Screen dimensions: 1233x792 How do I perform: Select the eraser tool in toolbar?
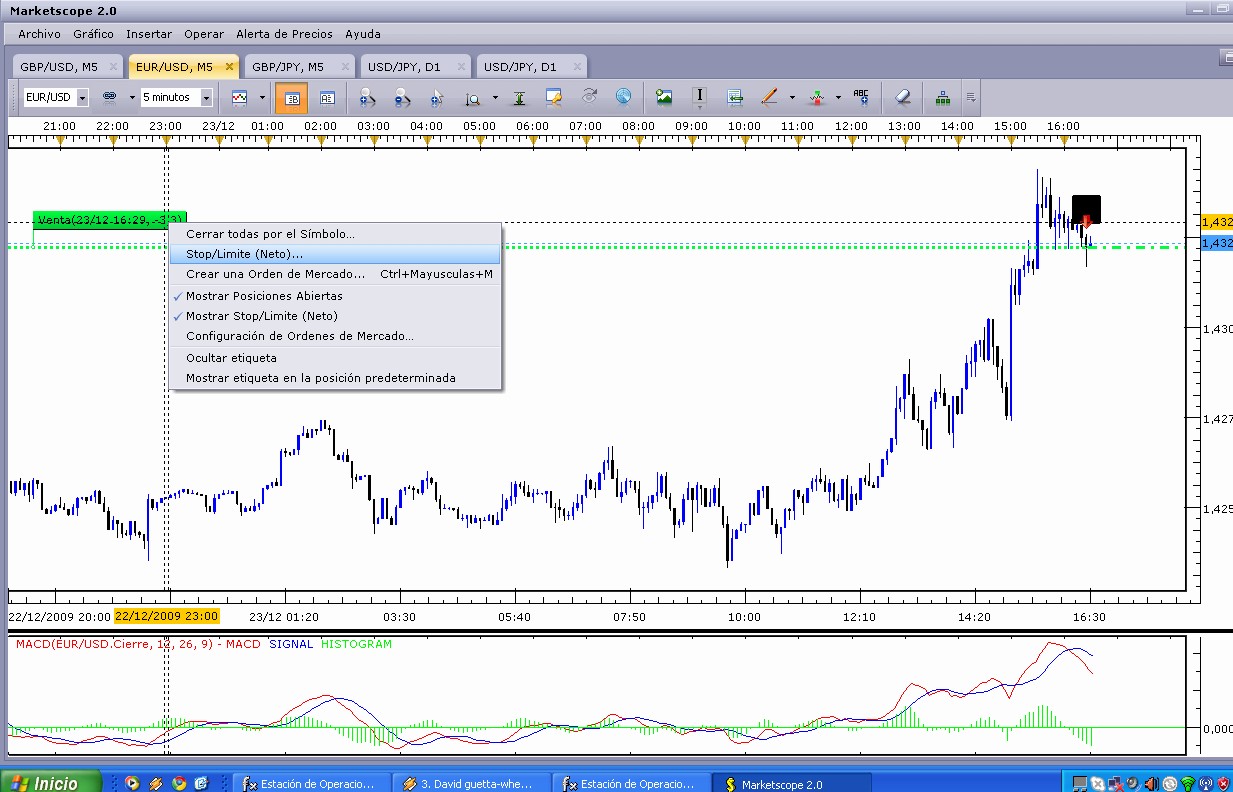pyautogui.click(x=903, y=98)
